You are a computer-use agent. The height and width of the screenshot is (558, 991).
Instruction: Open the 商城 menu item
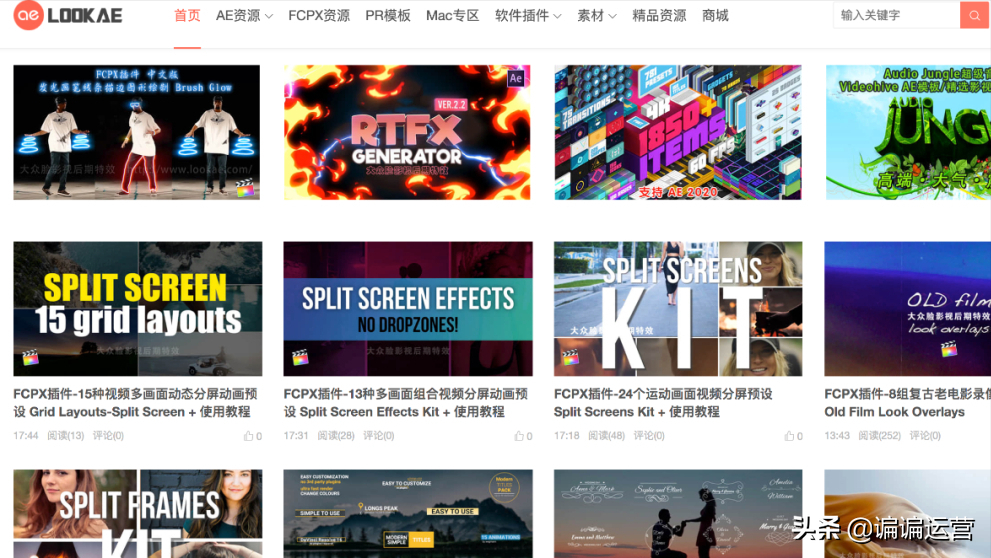pyautogui.click(x=715, y=16)
